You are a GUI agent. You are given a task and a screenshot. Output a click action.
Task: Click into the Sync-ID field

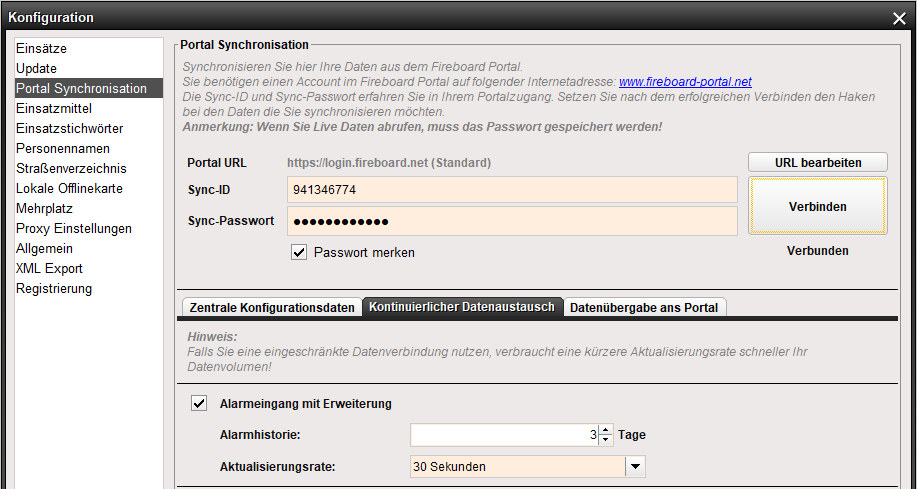pyautogui.click(x=512, y=189)
